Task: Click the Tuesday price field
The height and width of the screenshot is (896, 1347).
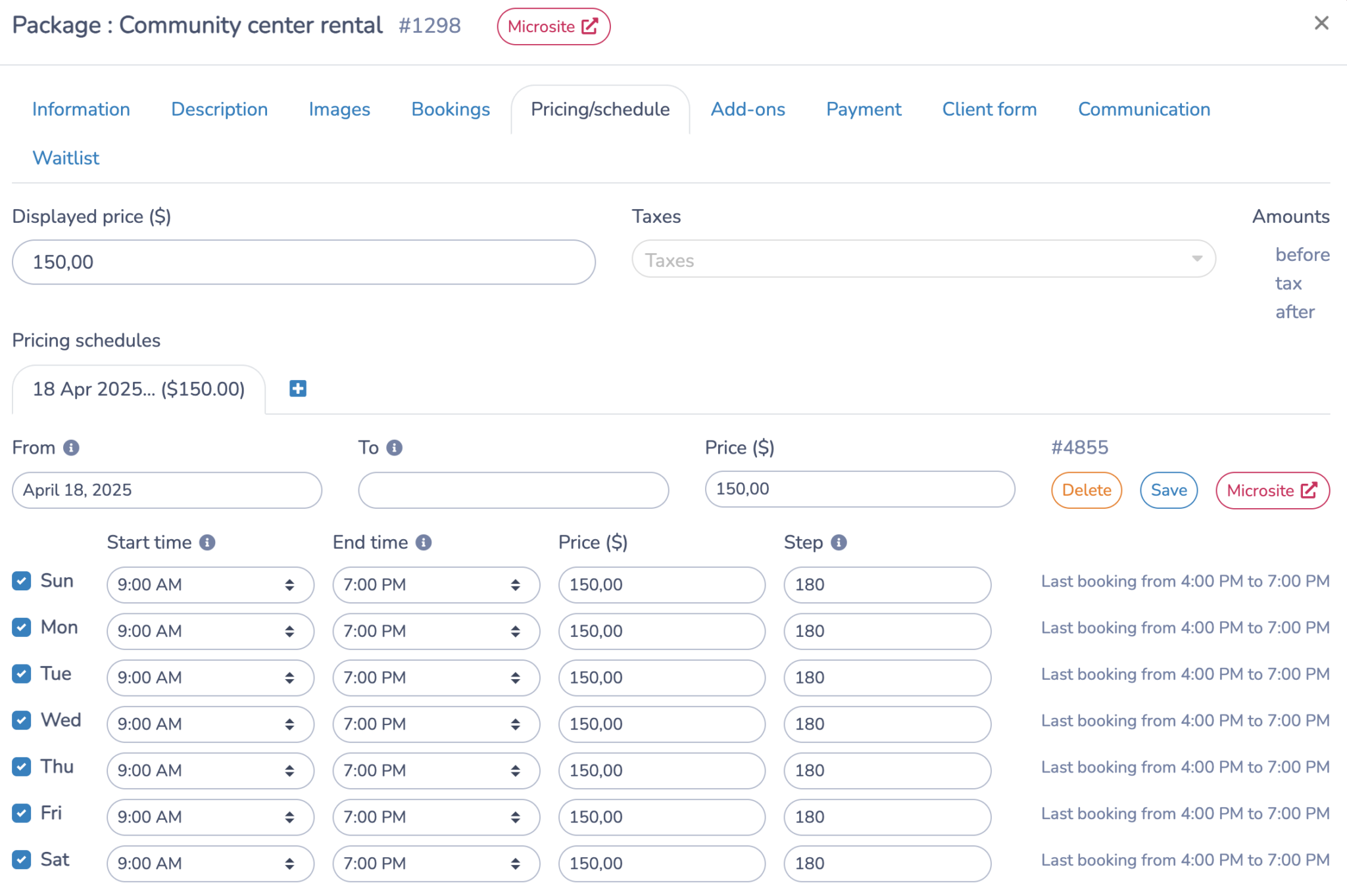Action: pyautogui.click(x=662, y=678)
